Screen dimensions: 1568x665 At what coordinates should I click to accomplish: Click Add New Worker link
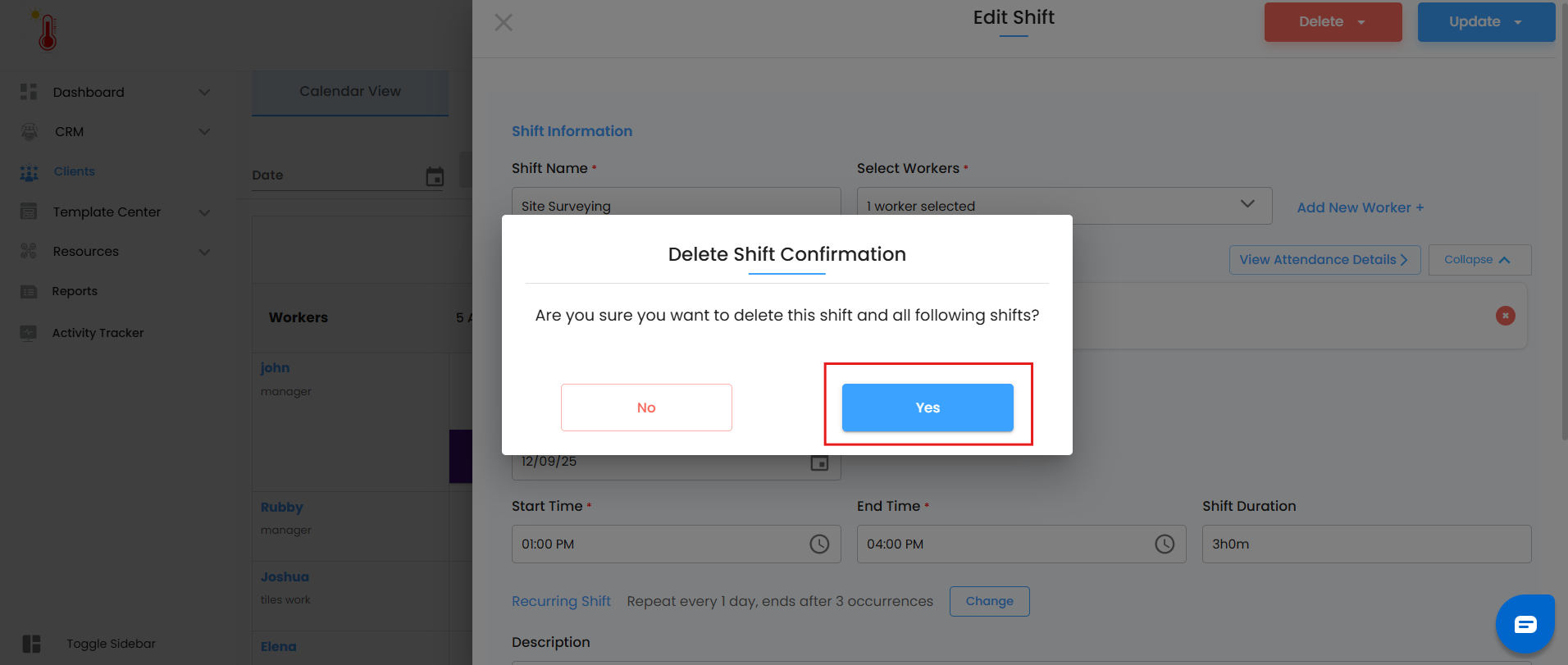[1360, 207]
